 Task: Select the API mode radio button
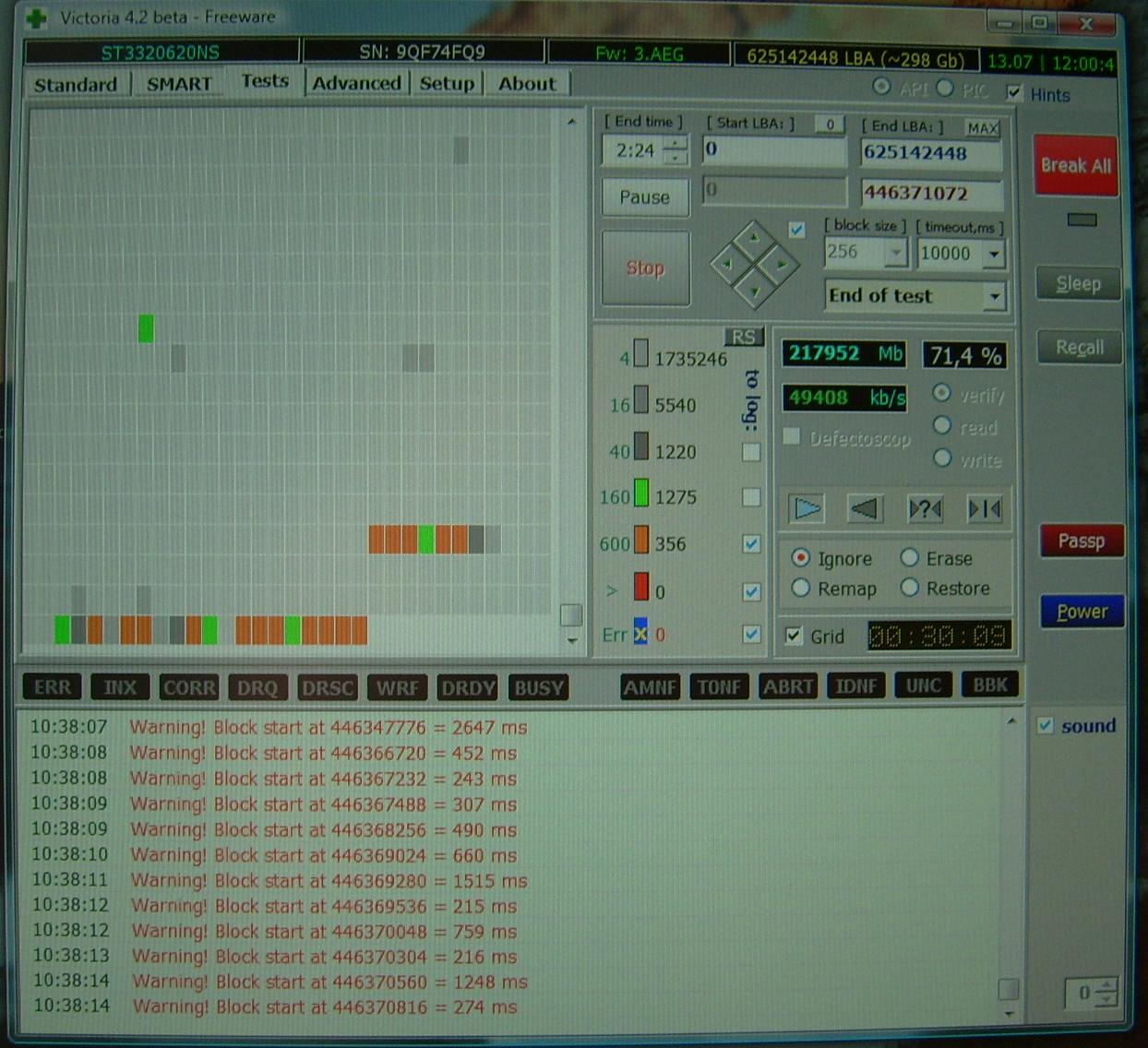coord(882,86)
